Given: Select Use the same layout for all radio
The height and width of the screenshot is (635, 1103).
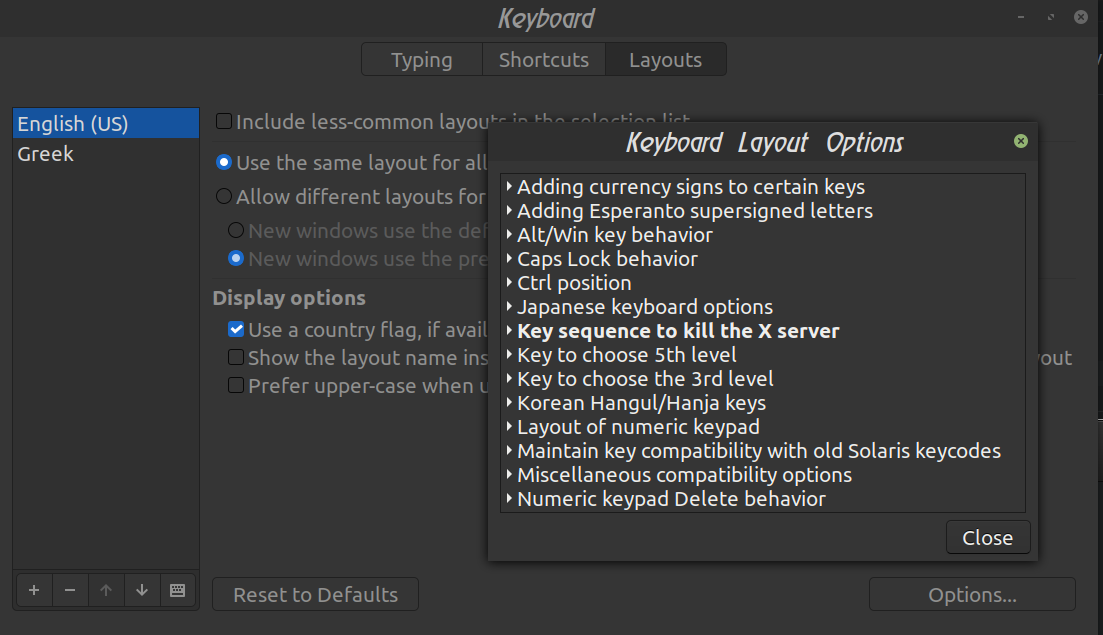Looking at the screenshot, I should (224, 162).
